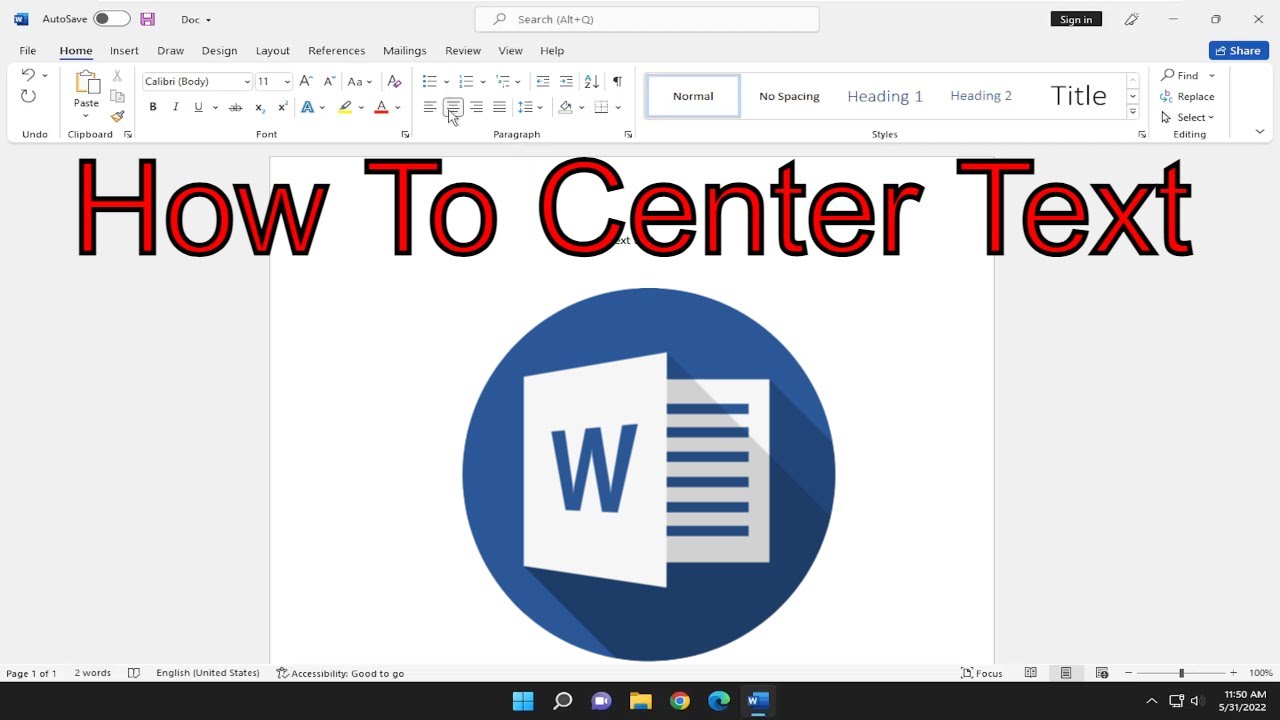Open the Layout tab
Image resolution: width=1280 pixels, height=720 pixels.
272,50
